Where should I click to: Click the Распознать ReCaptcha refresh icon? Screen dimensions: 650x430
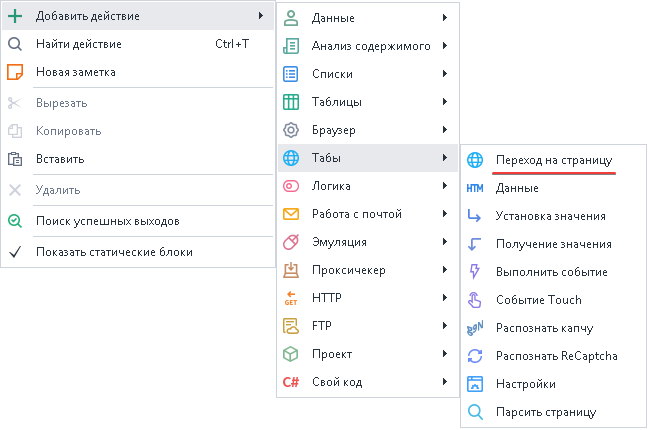tap(475, 356)
